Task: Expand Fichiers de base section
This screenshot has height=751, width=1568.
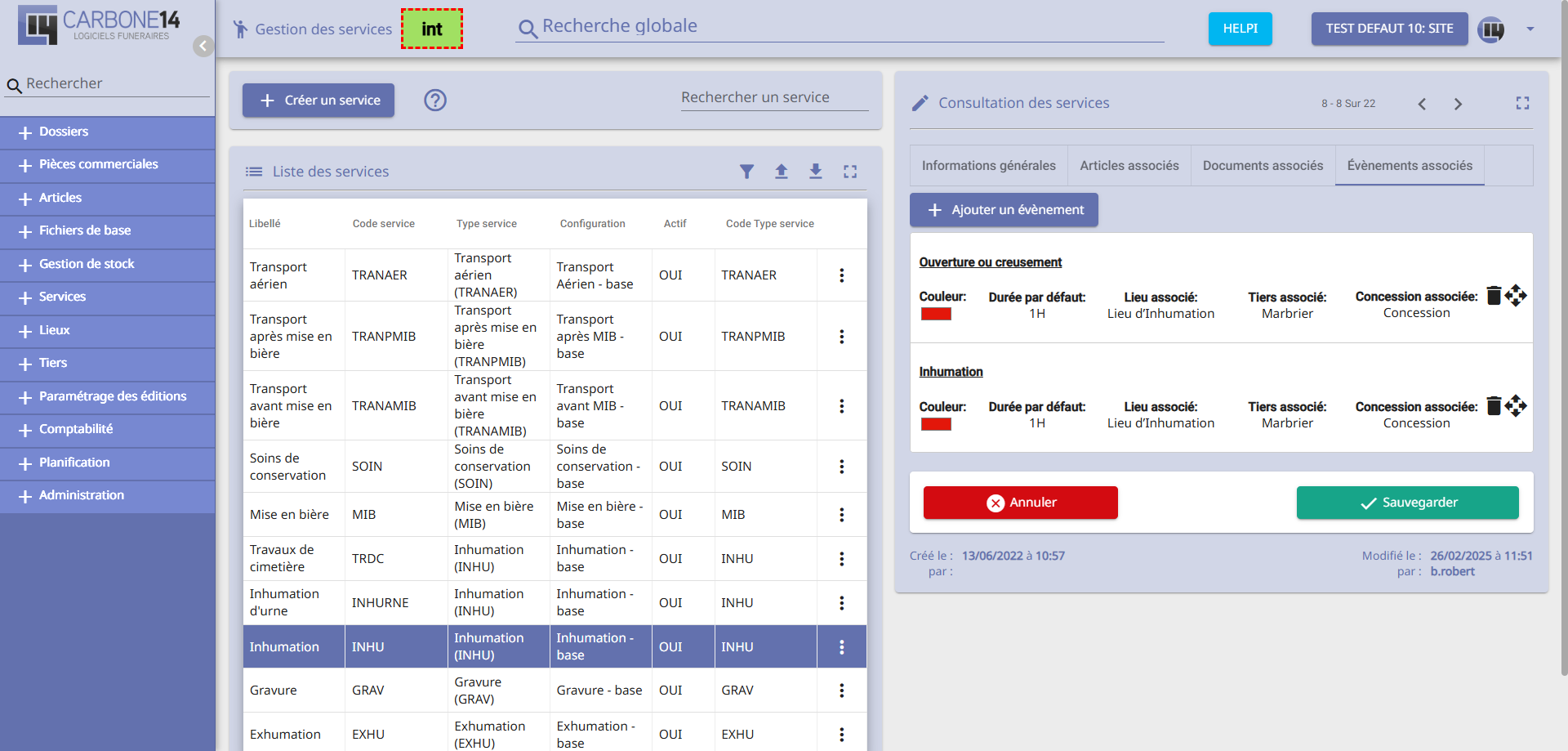Action: (108, 231)
